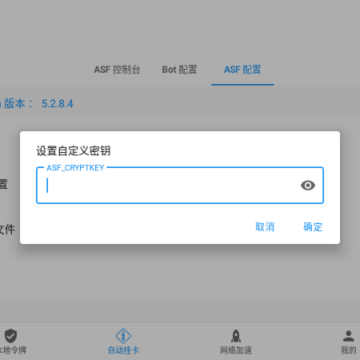
Task: Confirm with the 确定 button
Action: click(x=313, y=227)
